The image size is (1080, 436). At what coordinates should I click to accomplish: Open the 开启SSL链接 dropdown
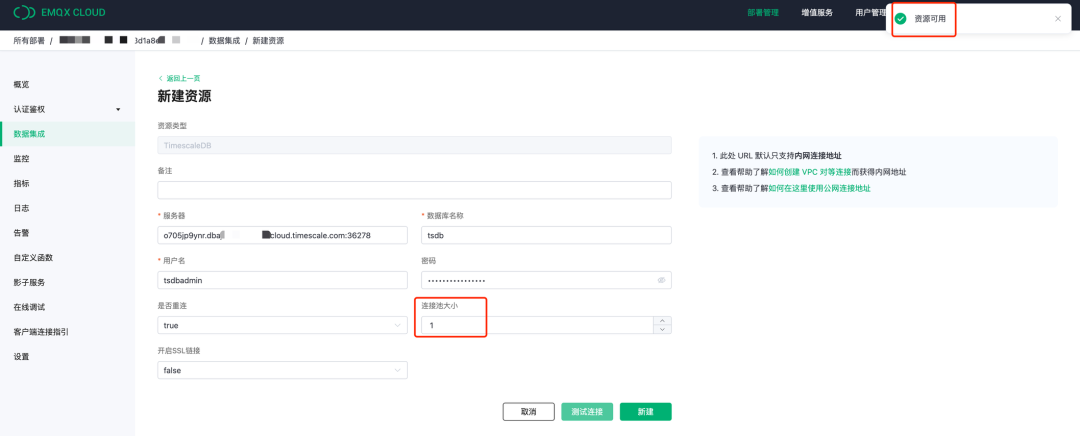coord(282,370)
